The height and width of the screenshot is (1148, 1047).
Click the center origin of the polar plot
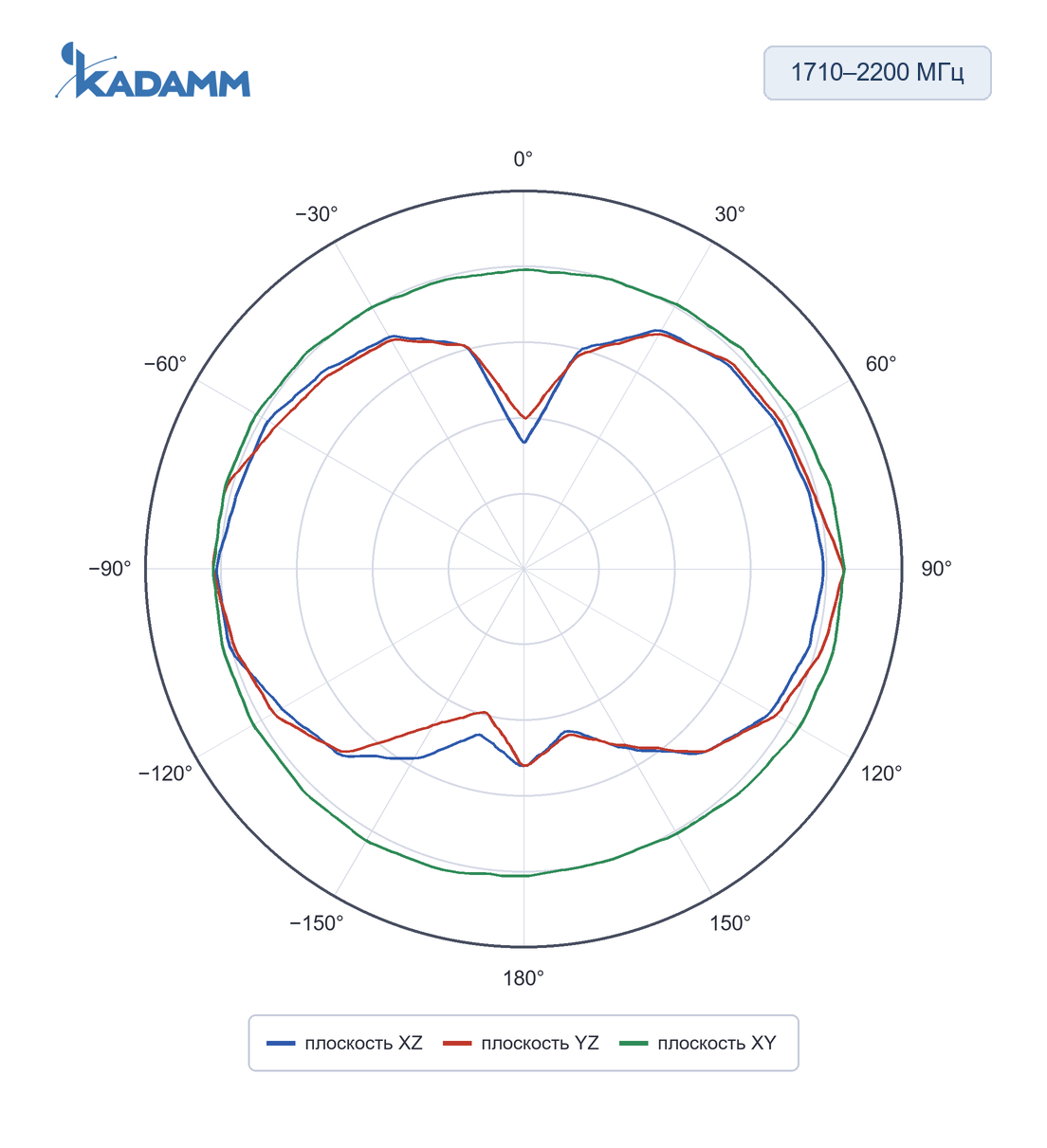523,569
